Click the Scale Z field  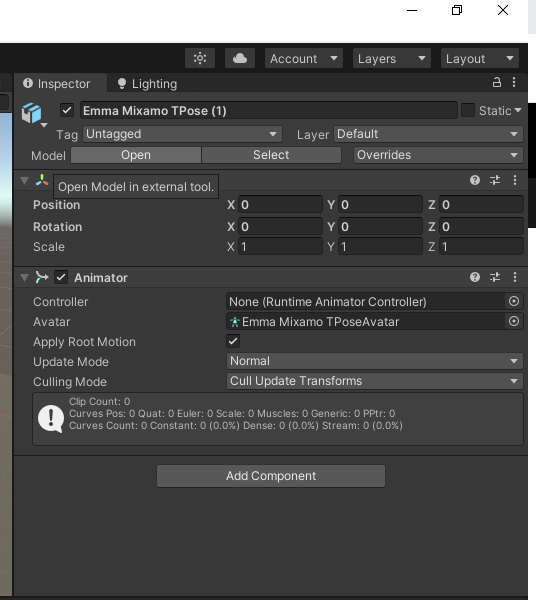(481, 247)
